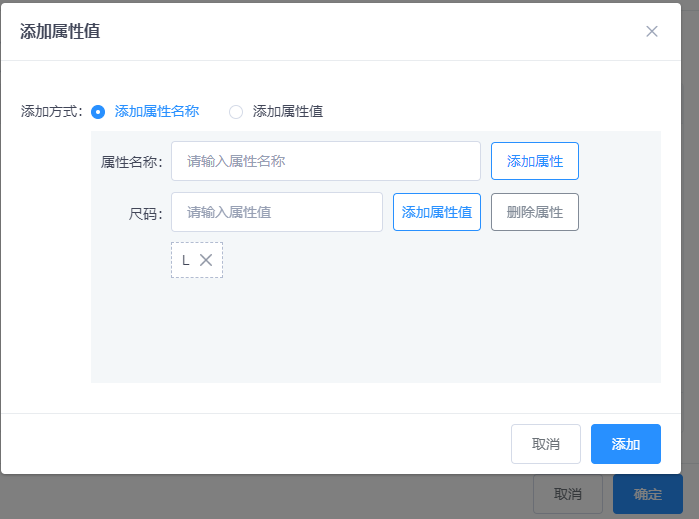The height and width of the screenshot is (519, 699).
Task: Click the 属性名称: field label
Action: pos(131,162)
